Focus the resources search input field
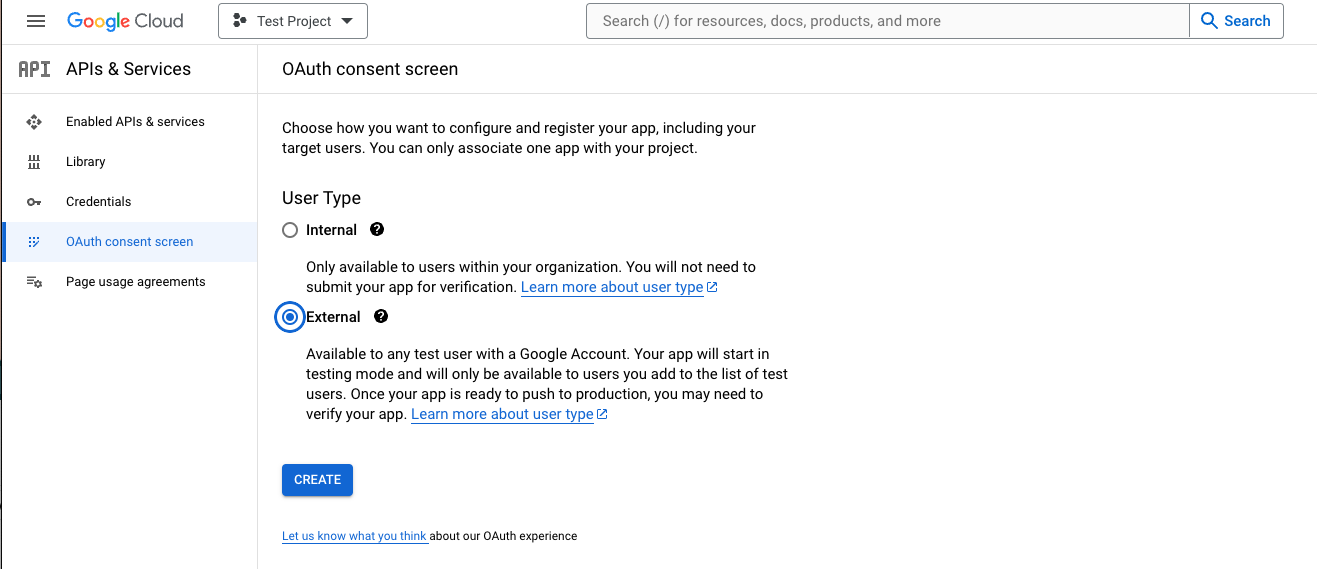Viewport: 1317px width, 569px height. (x=888, y=21)
